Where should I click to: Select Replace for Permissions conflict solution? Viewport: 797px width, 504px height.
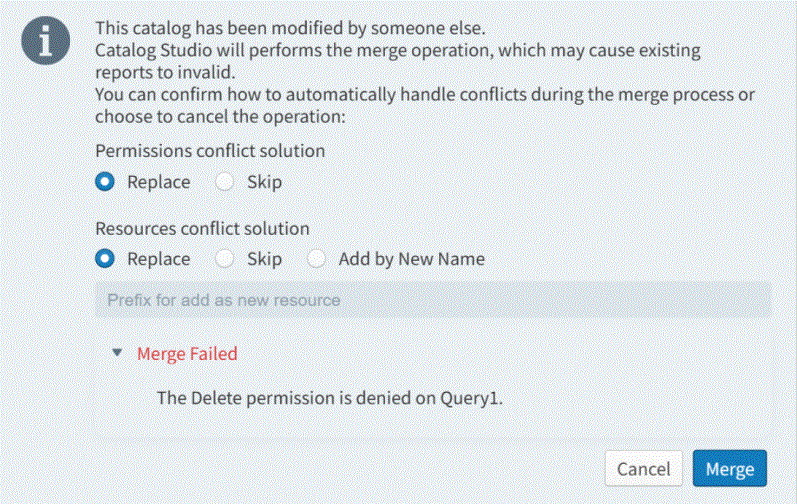pos(104,182)
